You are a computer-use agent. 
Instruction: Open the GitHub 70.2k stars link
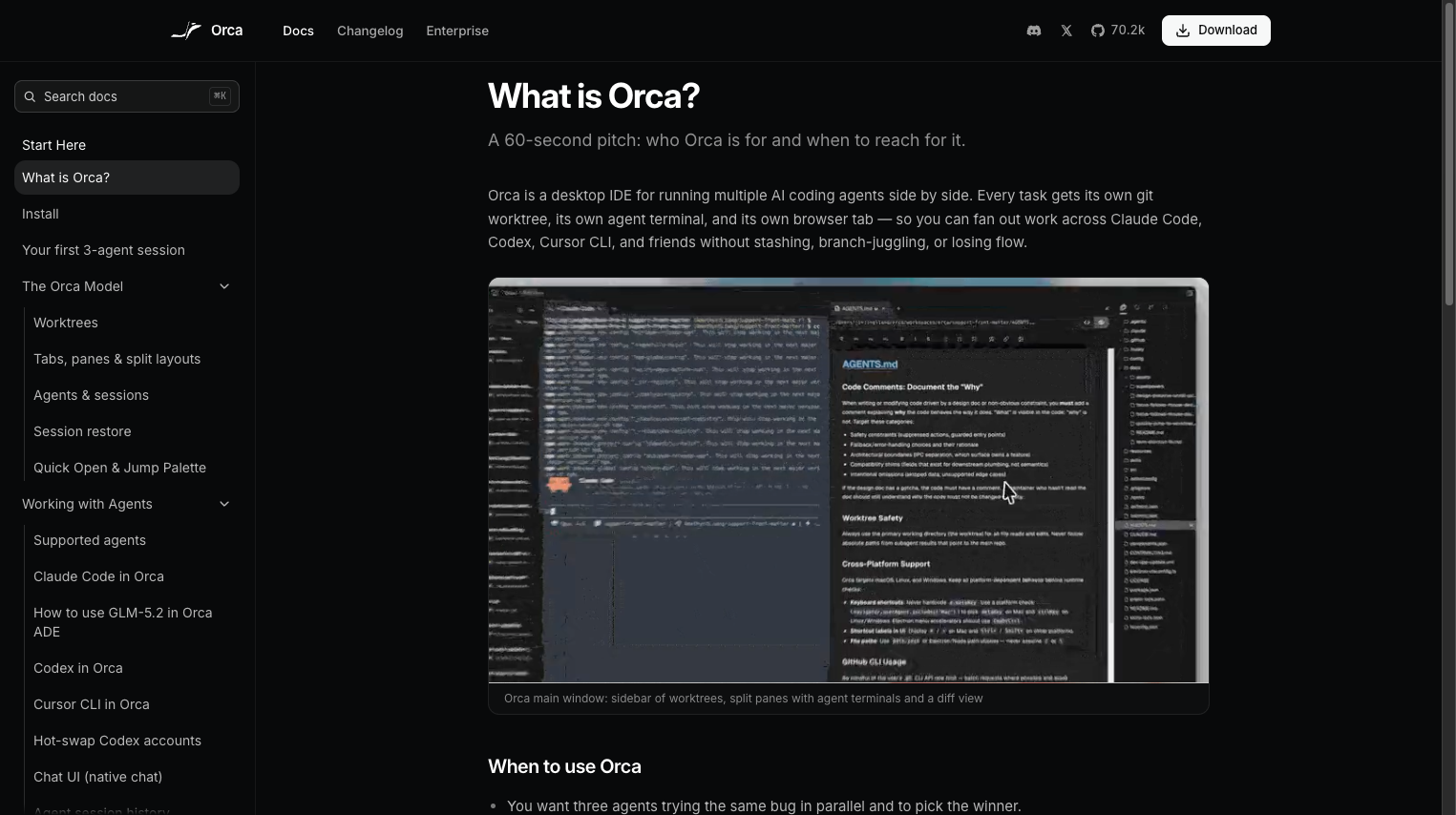[x=1118, y=31]
